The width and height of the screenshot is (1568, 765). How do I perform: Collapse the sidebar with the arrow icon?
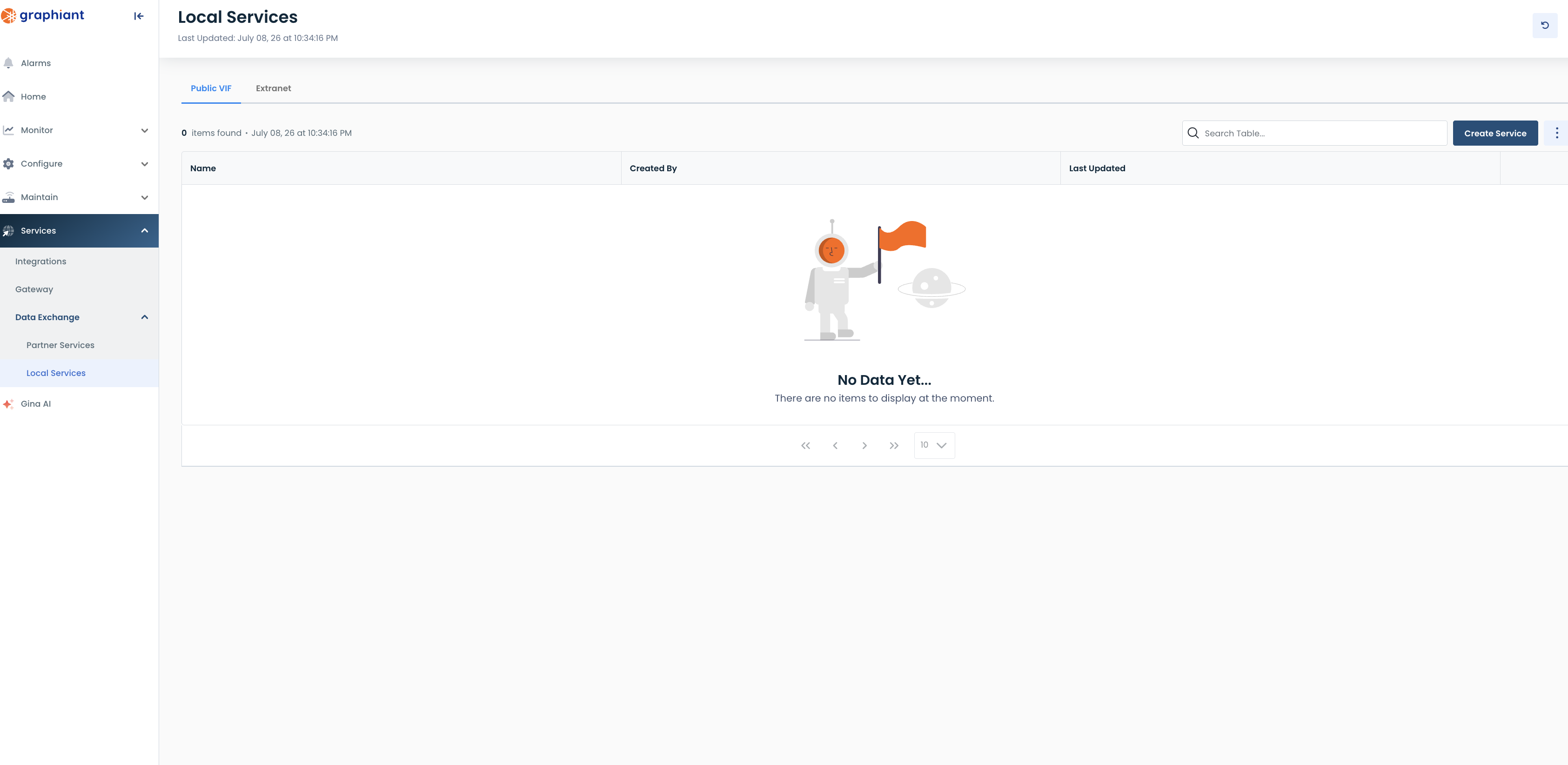[x=139, y=16]
